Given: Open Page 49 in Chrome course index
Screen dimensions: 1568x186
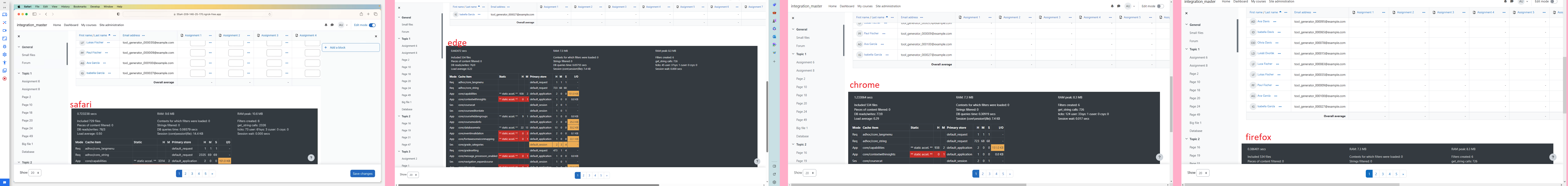Looking at the screenshot, I should (802, 120).
